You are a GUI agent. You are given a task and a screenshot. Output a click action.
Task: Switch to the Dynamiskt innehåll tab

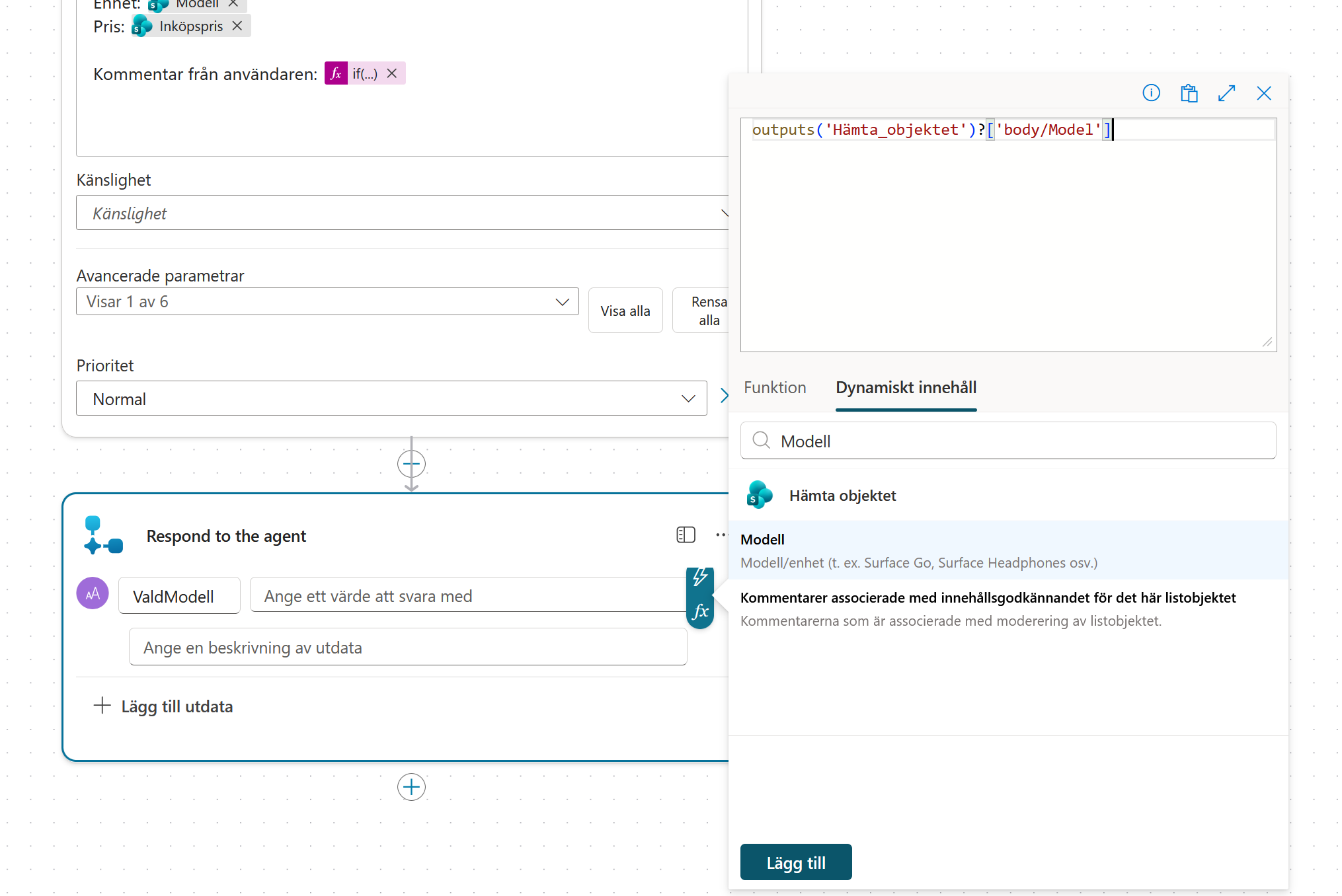906,387
